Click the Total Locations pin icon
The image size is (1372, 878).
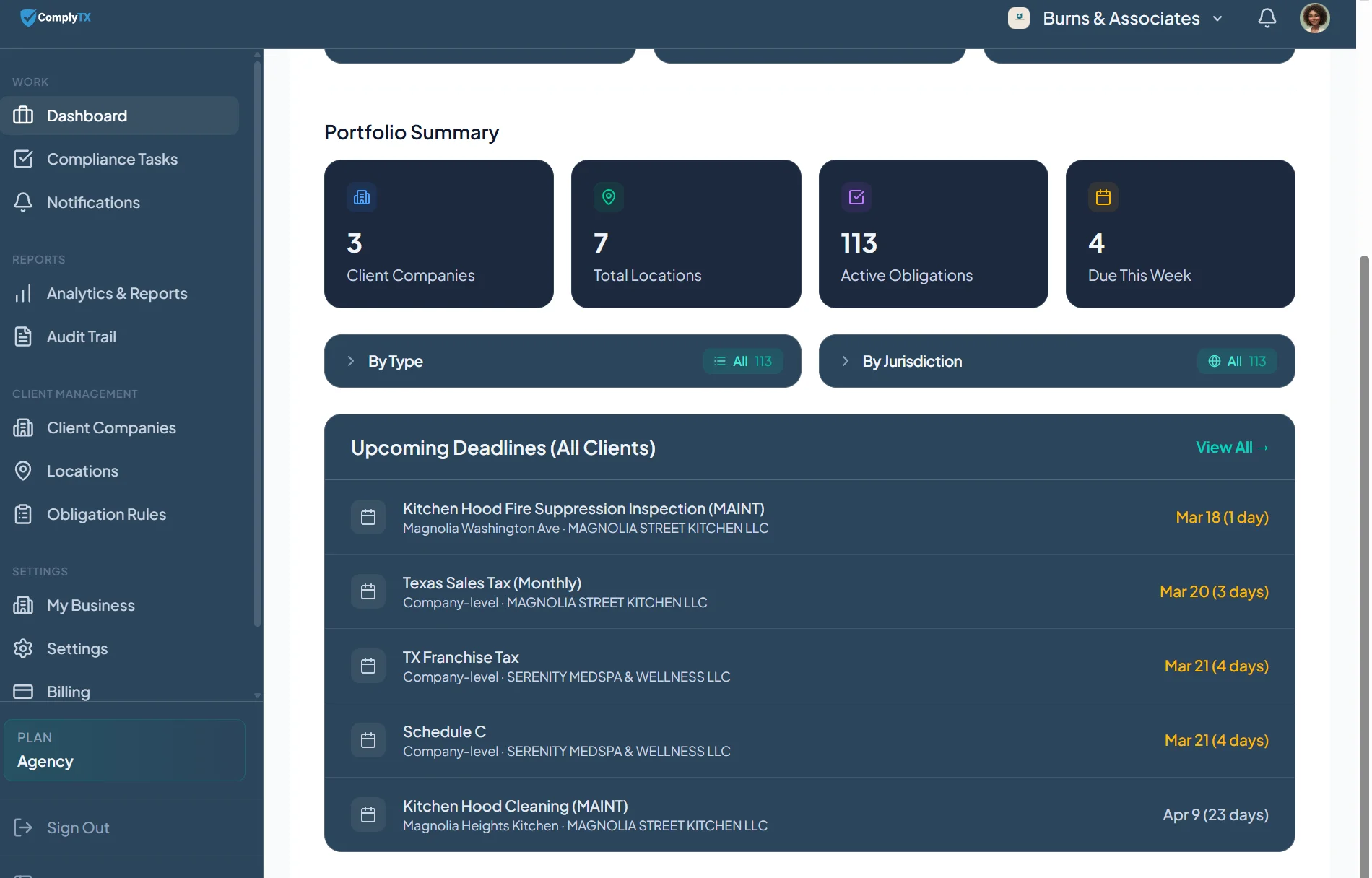[609, 197]
